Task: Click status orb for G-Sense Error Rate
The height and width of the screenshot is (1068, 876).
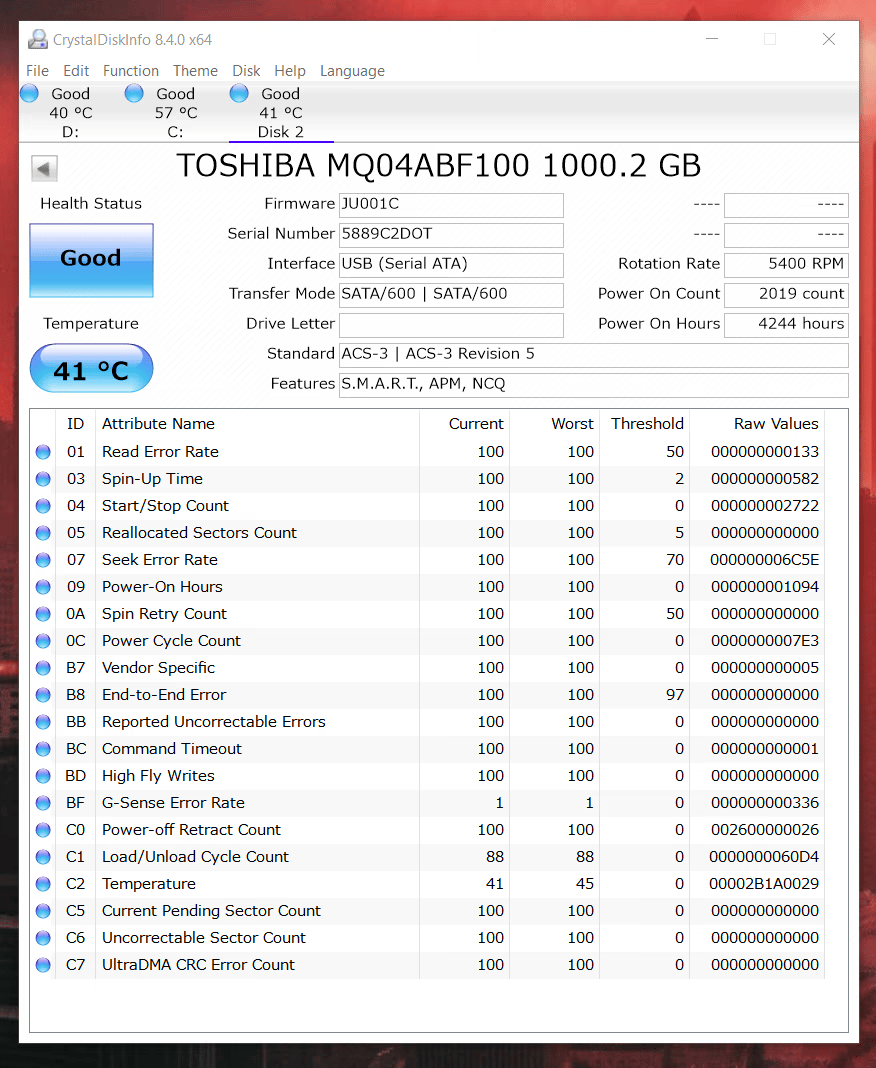Action: (x=43, y=803)
